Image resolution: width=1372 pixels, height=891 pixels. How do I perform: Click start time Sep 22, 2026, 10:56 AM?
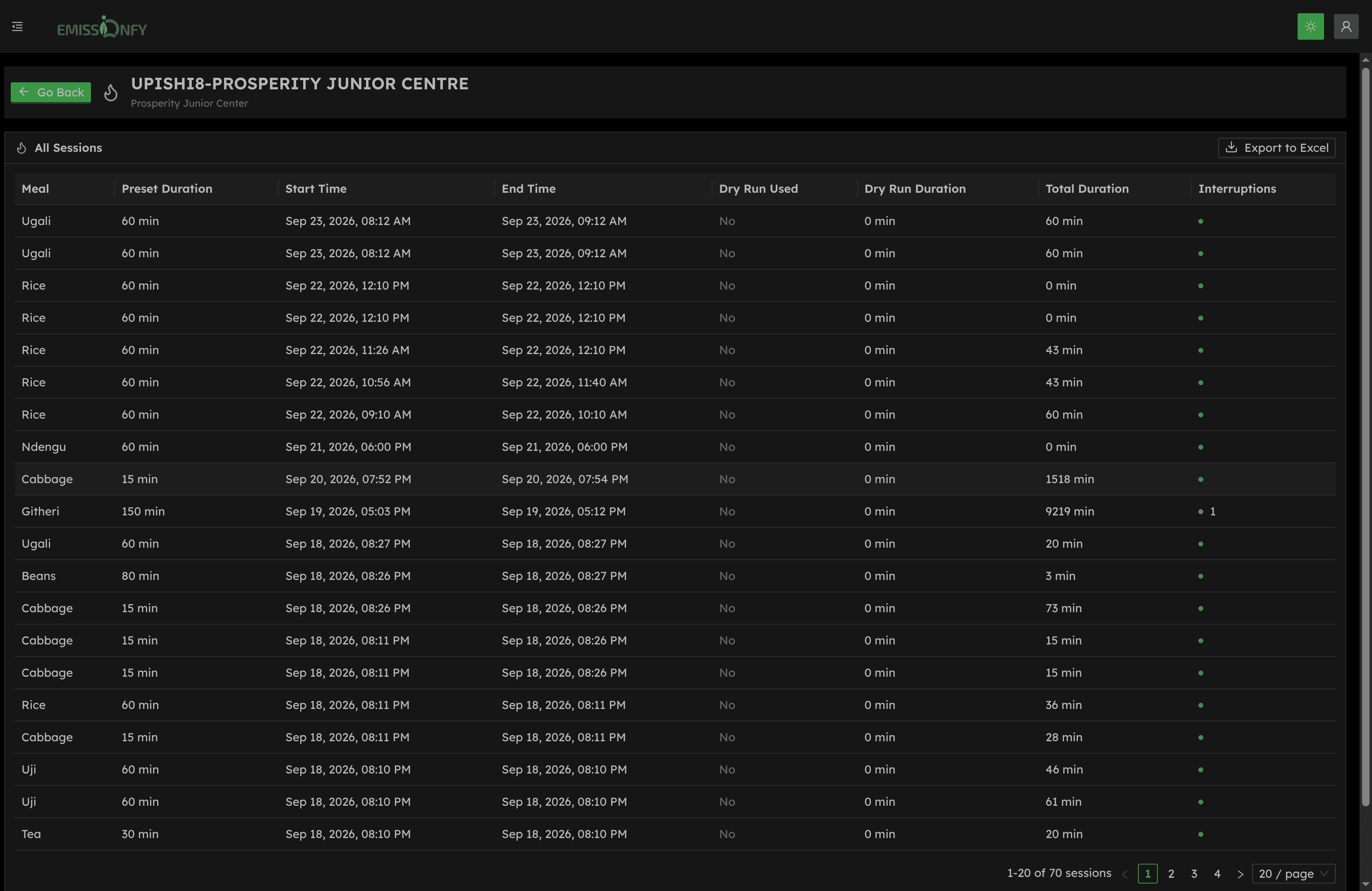pos(348,382)
